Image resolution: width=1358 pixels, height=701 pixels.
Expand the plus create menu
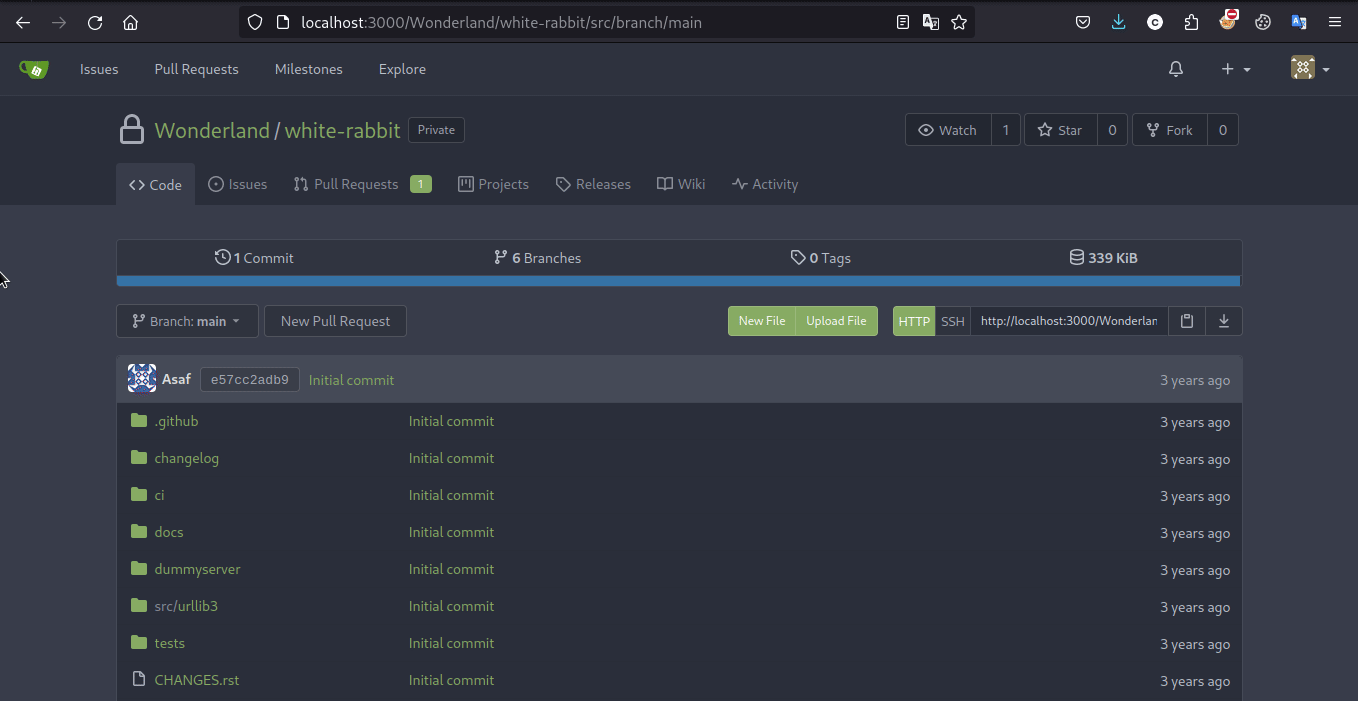(1236, 69)
